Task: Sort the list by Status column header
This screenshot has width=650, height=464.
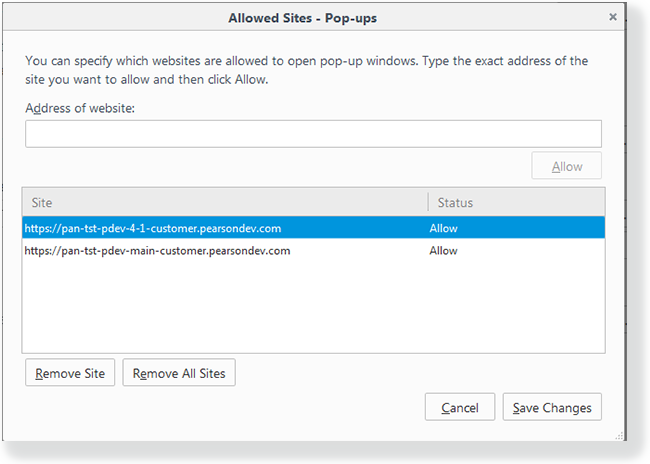Action: 515,203
